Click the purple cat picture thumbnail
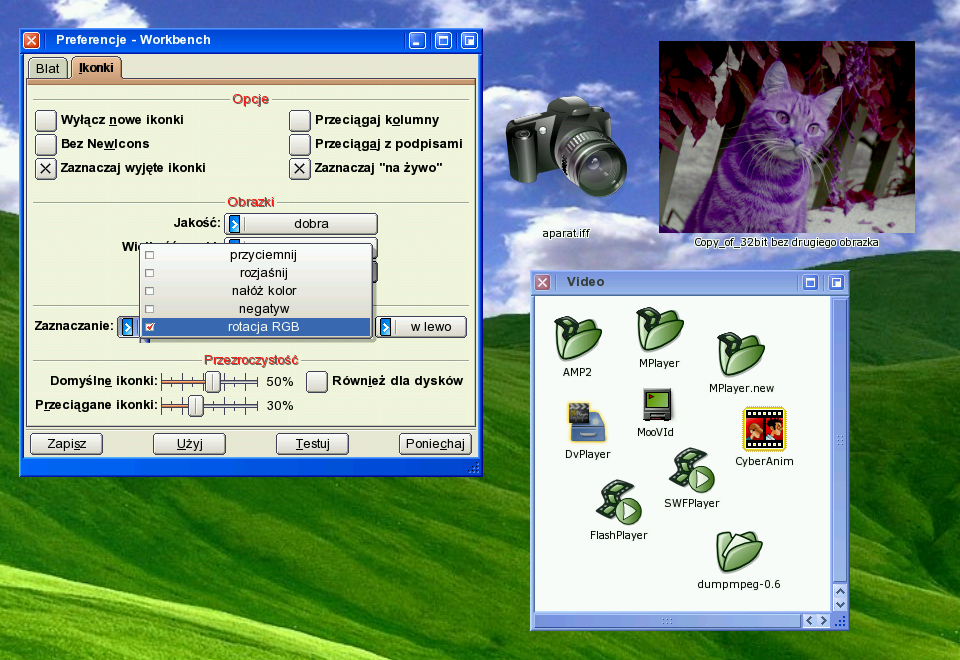960x660 pixels. [786, 136]
